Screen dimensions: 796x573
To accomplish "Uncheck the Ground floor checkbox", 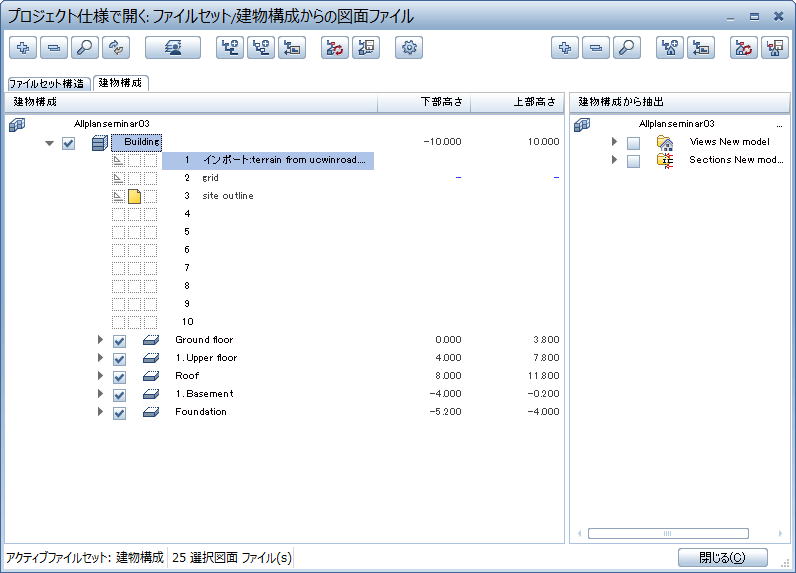I will point(119,341).
